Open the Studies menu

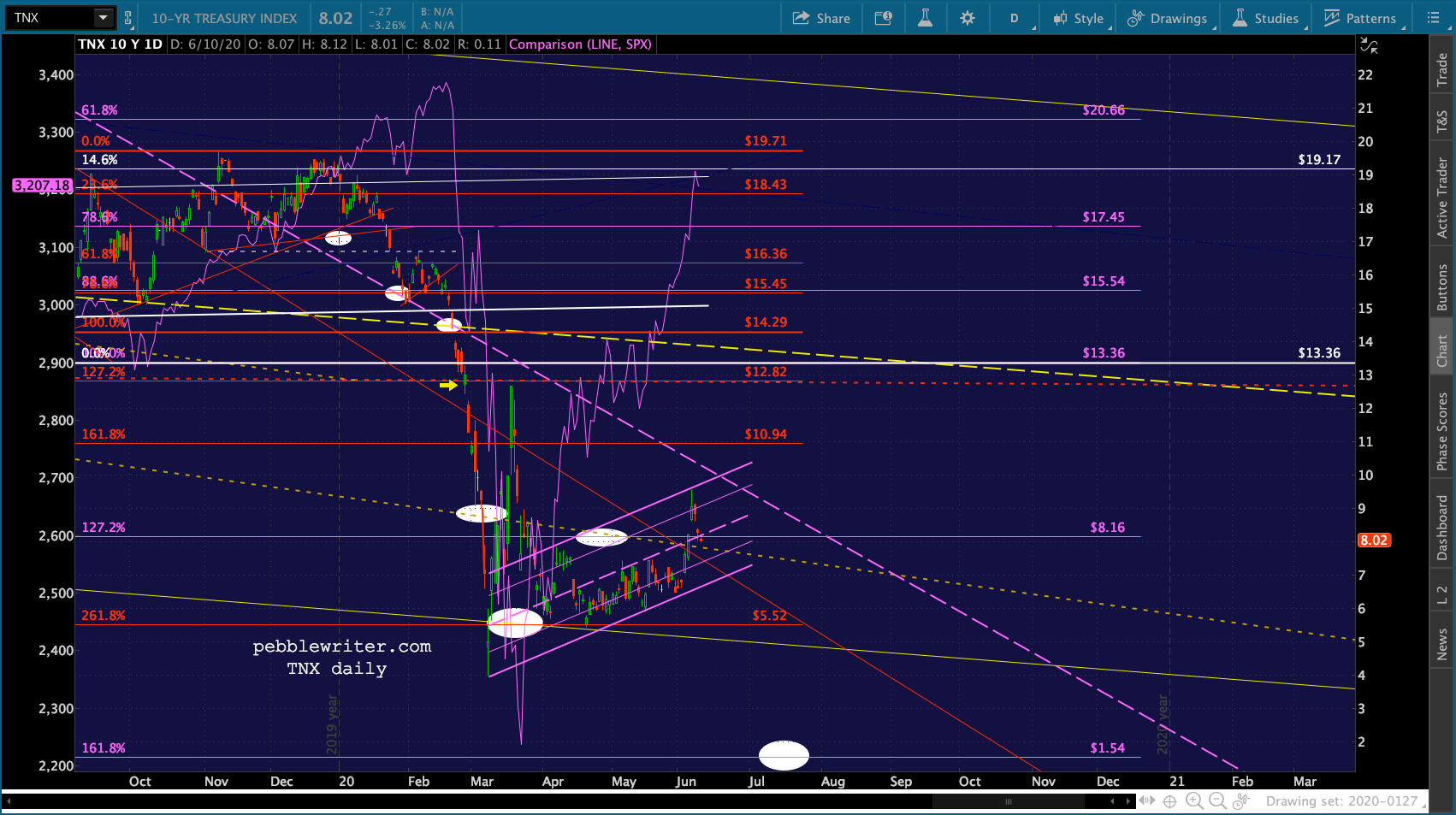tap(1265, 18)
